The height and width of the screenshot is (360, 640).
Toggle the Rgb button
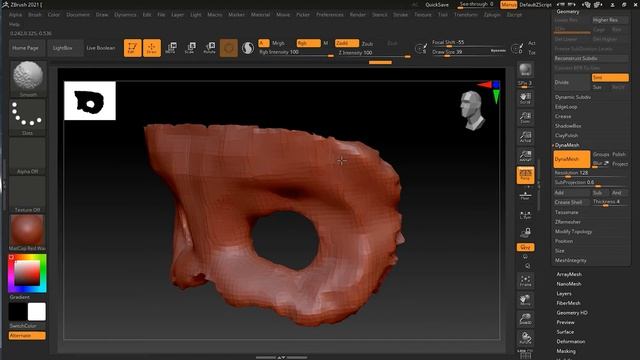309,43
